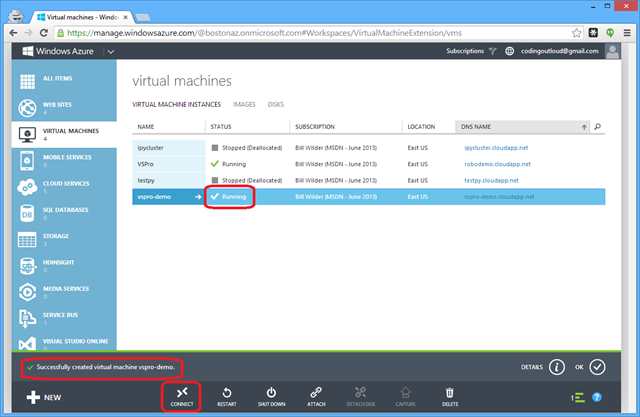The width and height of the screenshot is (640, 417).
Task: Click the help question mark icon
Action: 597,397
